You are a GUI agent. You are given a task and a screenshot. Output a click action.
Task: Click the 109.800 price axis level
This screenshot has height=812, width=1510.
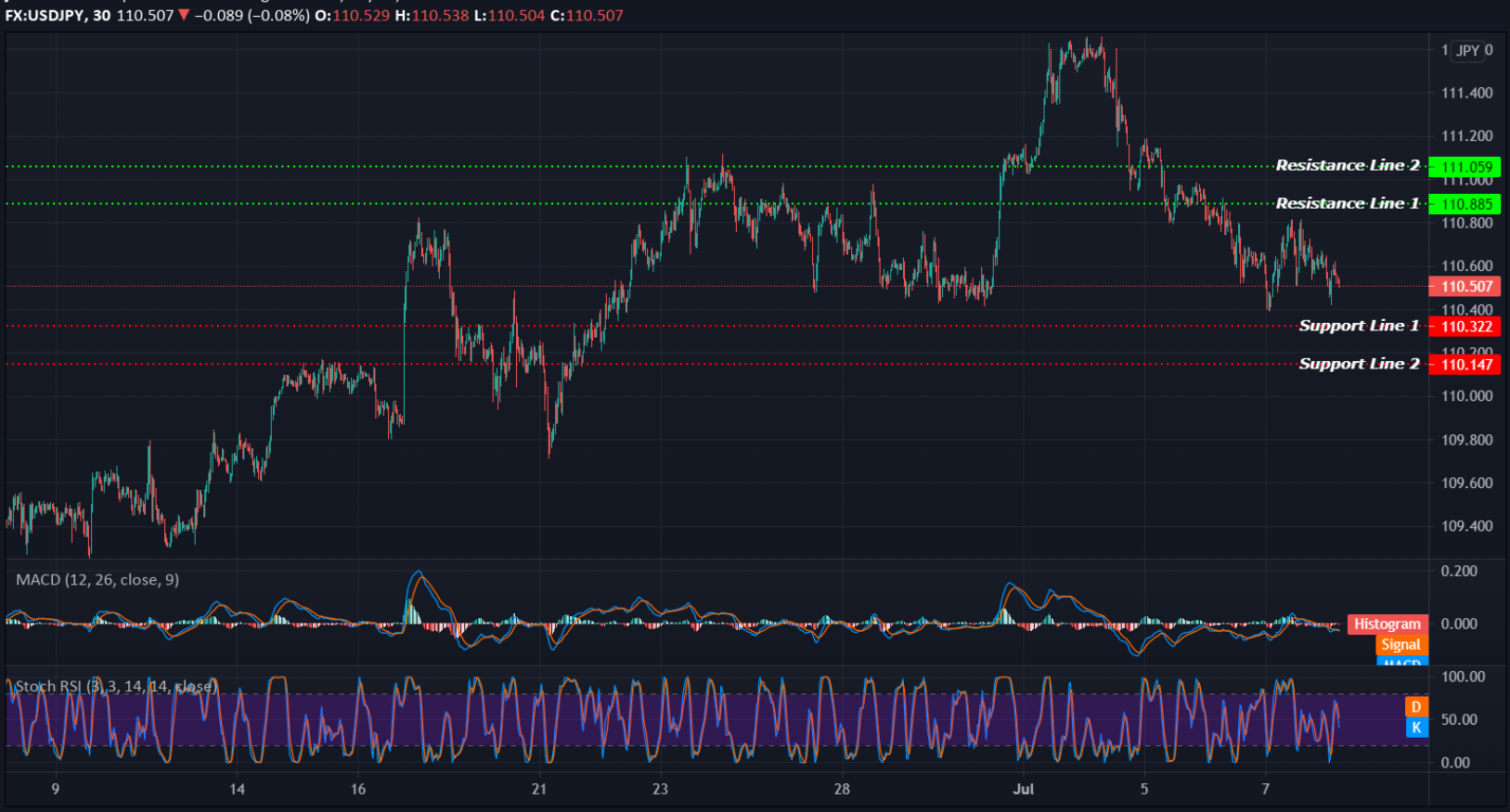coord(1466,440)
